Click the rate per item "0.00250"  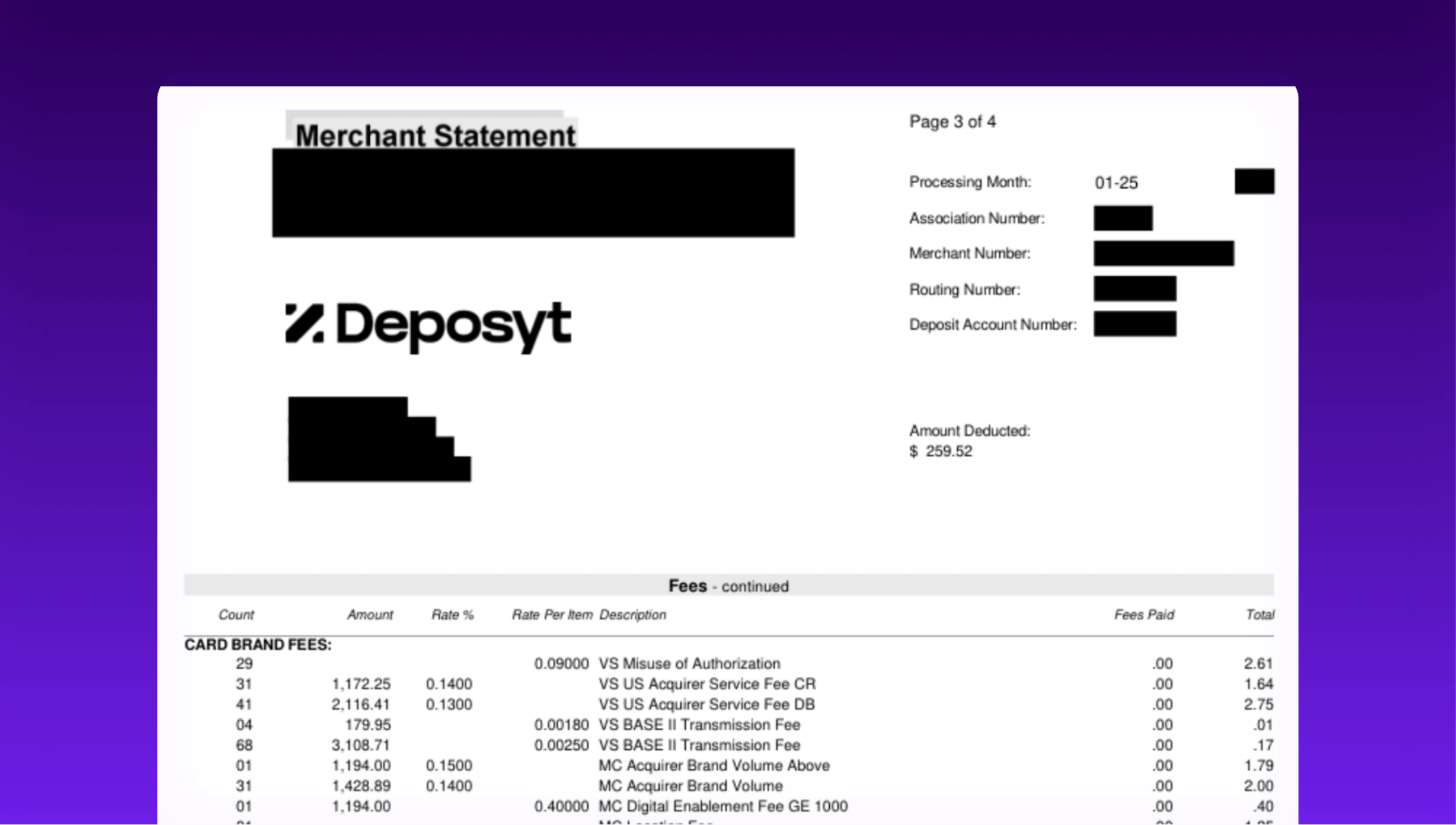pyautogui.click(x=561, y=745)
